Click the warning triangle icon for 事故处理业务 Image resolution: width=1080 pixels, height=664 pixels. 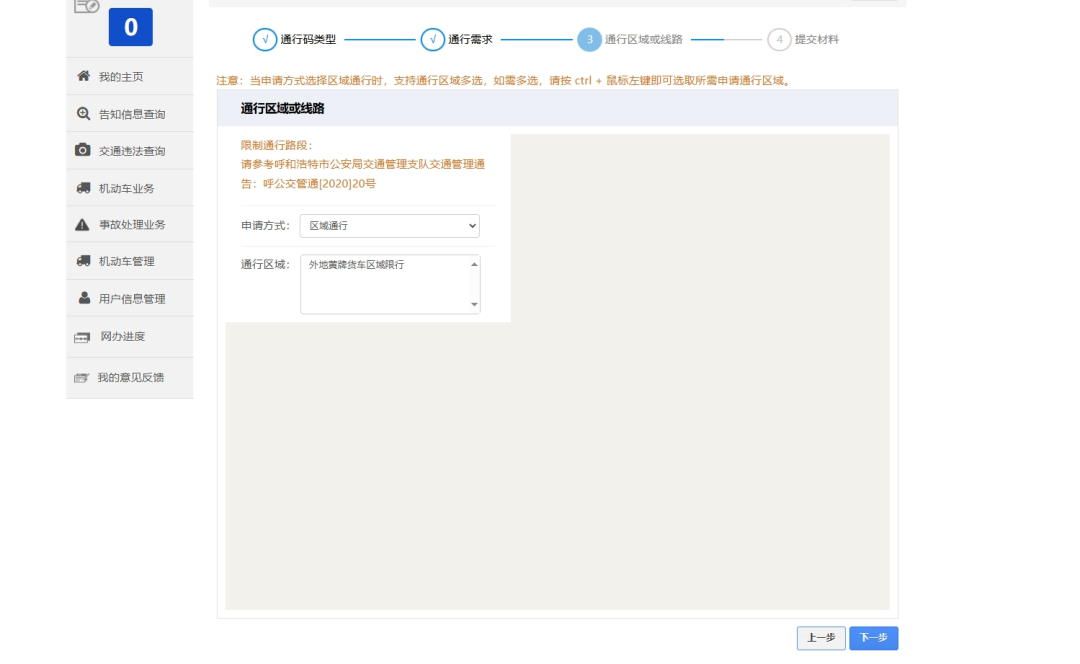83,225
